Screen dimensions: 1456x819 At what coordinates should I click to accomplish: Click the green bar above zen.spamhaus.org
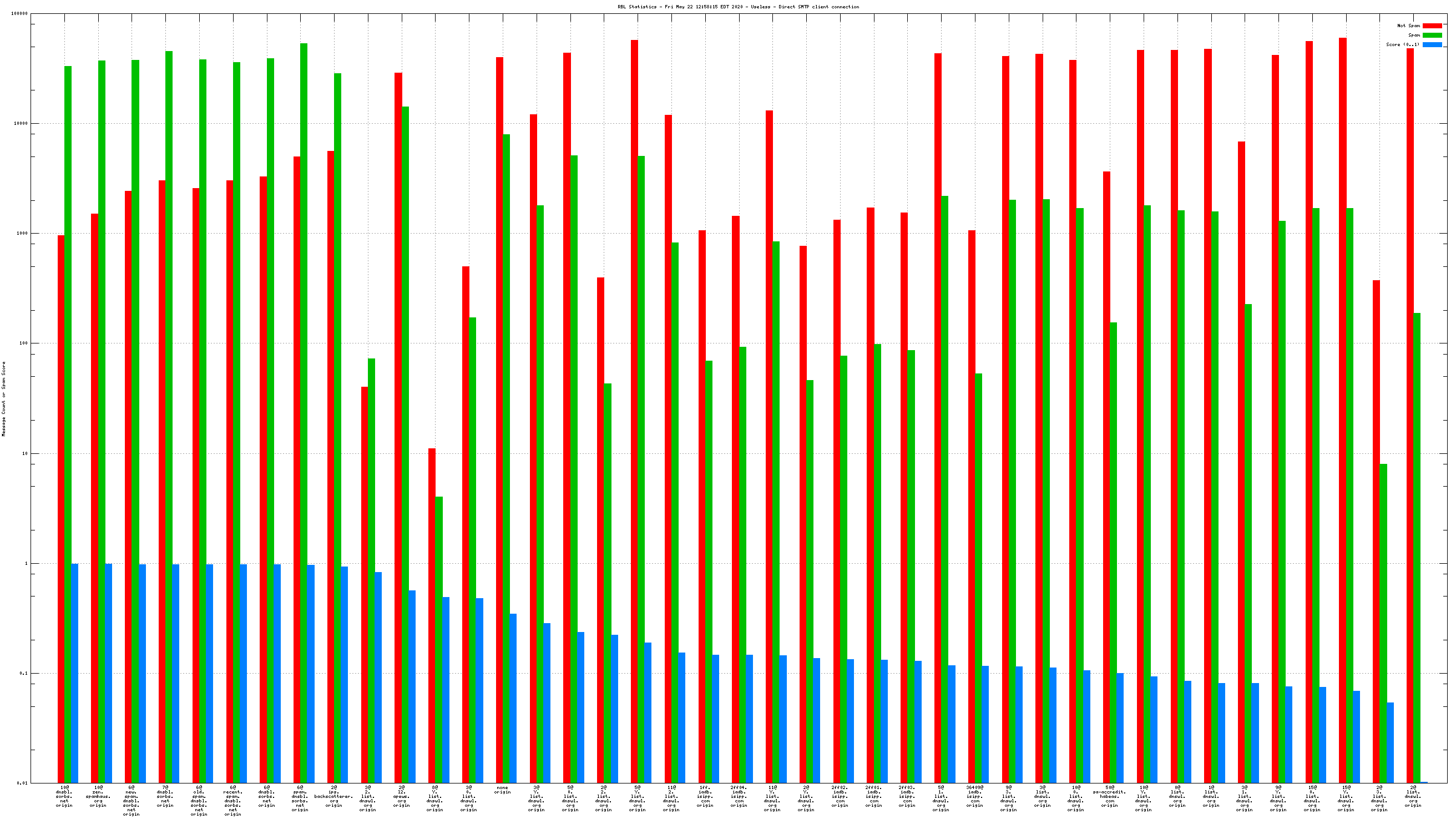pos(102,396)
